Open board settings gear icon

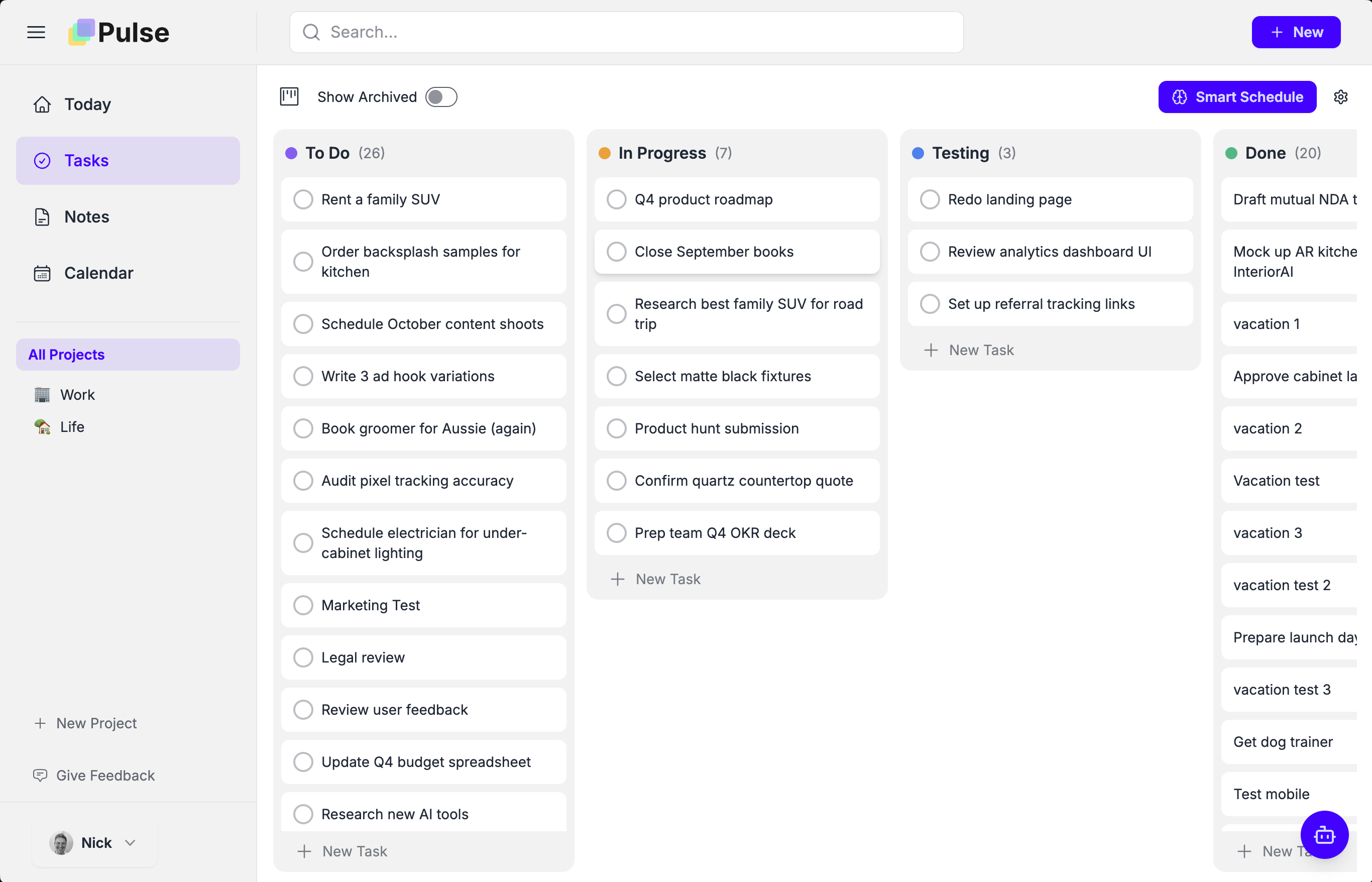[1340, 97]
